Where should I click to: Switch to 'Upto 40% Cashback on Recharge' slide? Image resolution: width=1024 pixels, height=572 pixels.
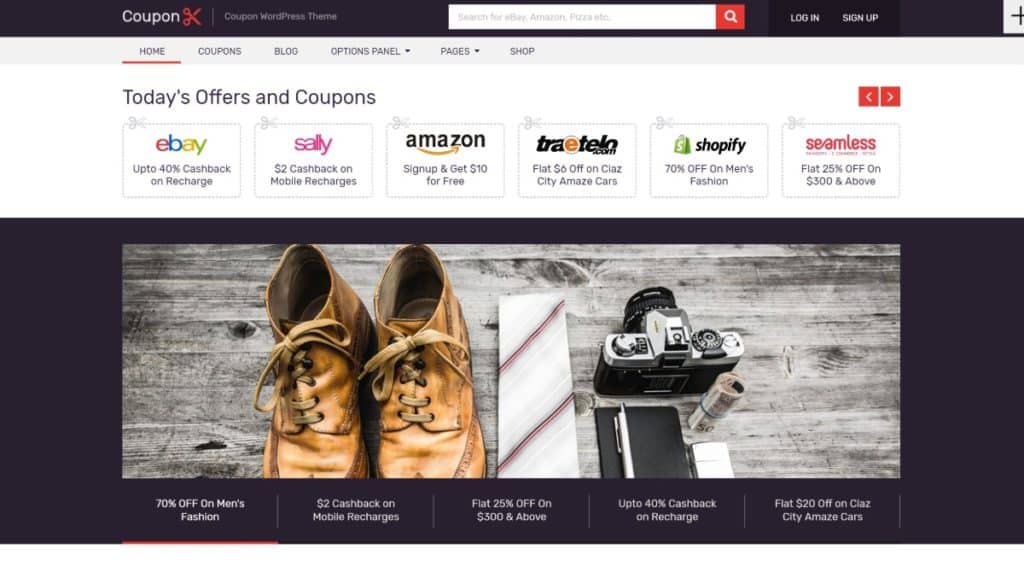(x=667, y=510)
